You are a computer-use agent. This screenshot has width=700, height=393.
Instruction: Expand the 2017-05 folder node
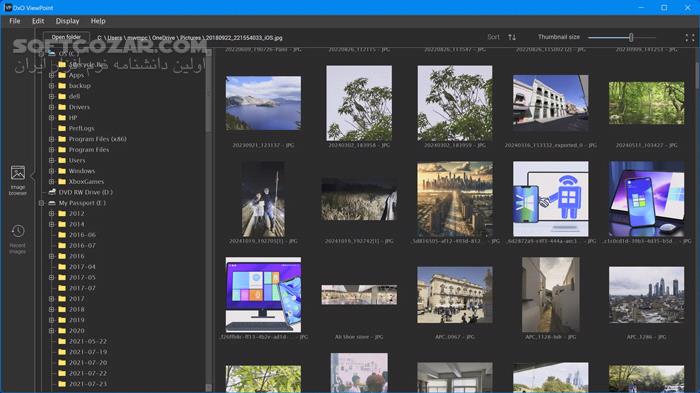pyautogui.click(x=51, y=277)
